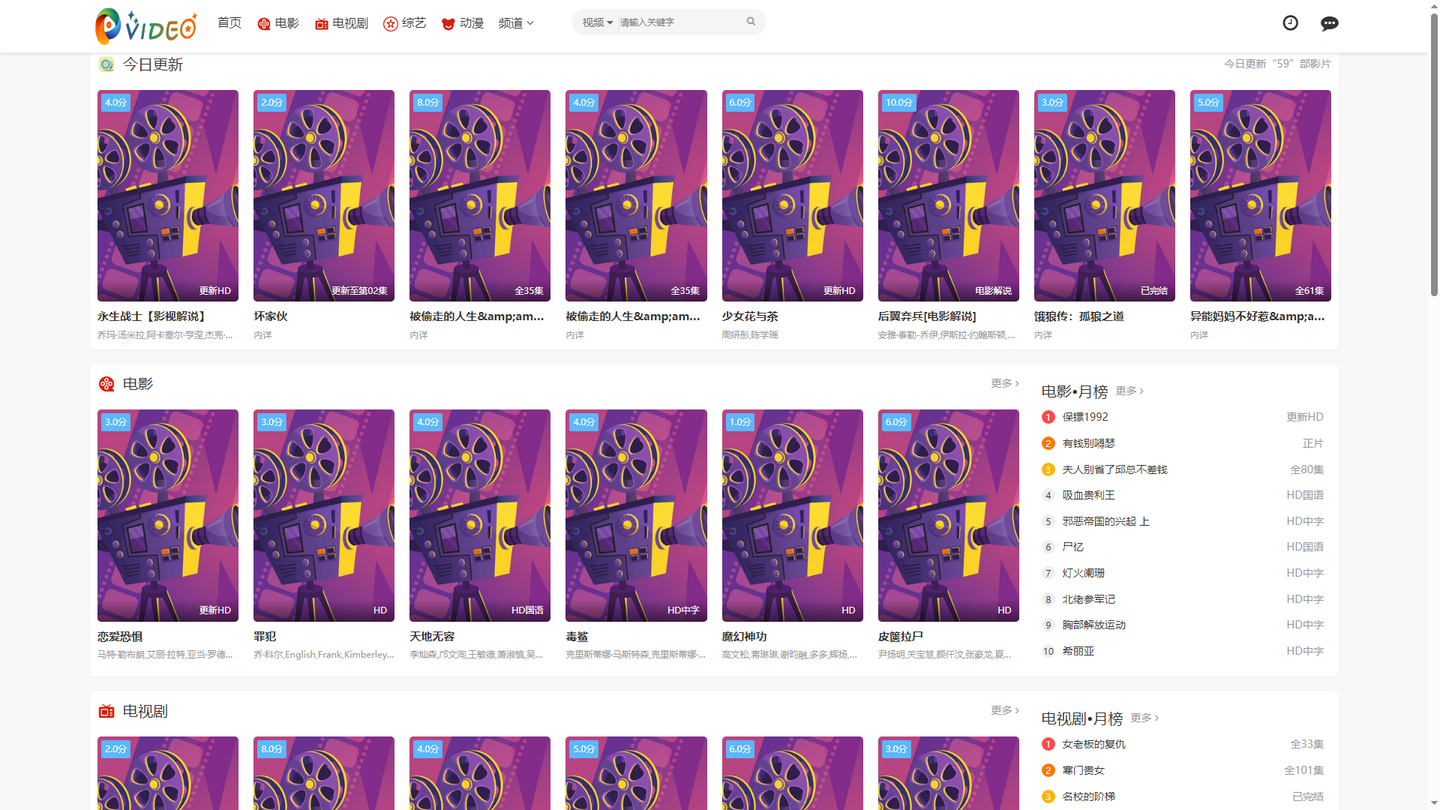This screenshot has width=1440, height=810.
Task: Open the 视频 search type dropdown
Action: 597,22
